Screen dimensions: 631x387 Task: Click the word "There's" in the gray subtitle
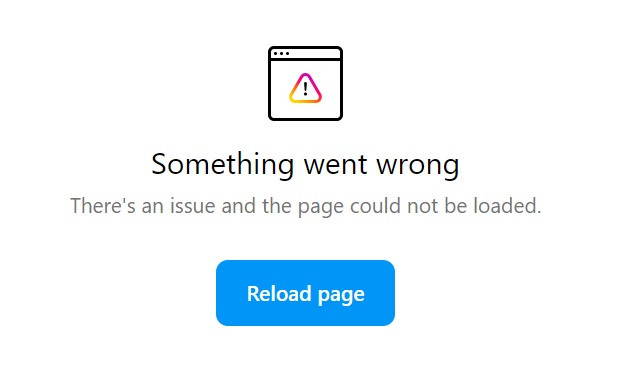pyautogui.click(x=103, y=206)
